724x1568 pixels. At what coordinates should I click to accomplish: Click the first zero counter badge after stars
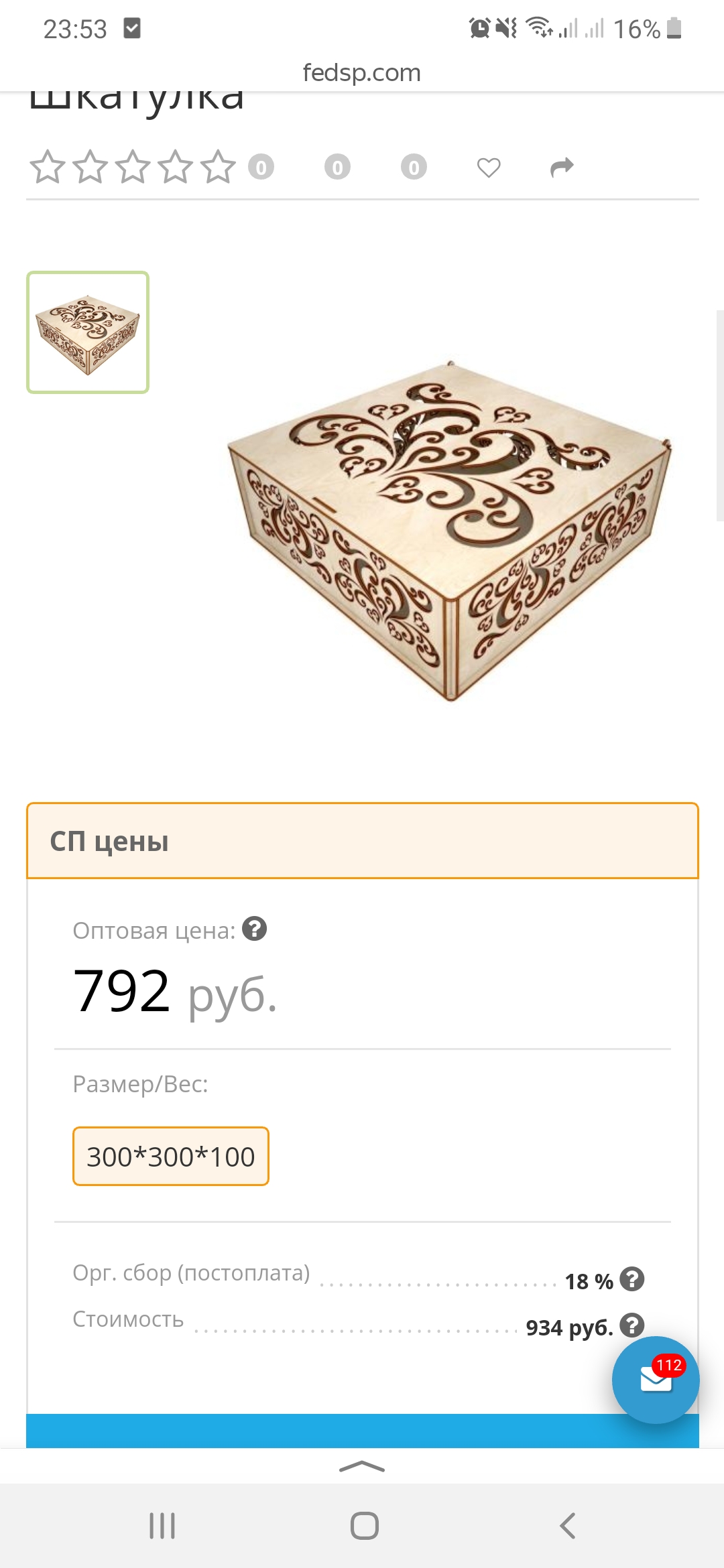(261, 168)
